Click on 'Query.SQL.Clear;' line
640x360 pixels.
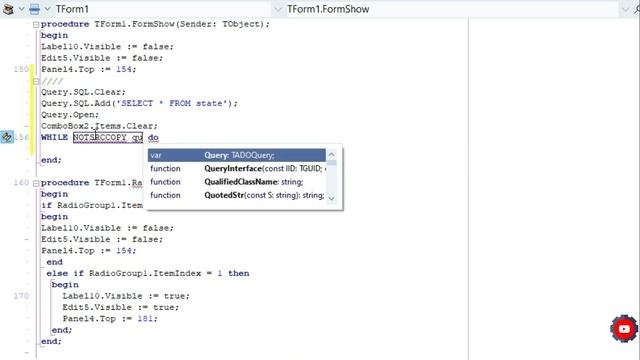(83, 92)
